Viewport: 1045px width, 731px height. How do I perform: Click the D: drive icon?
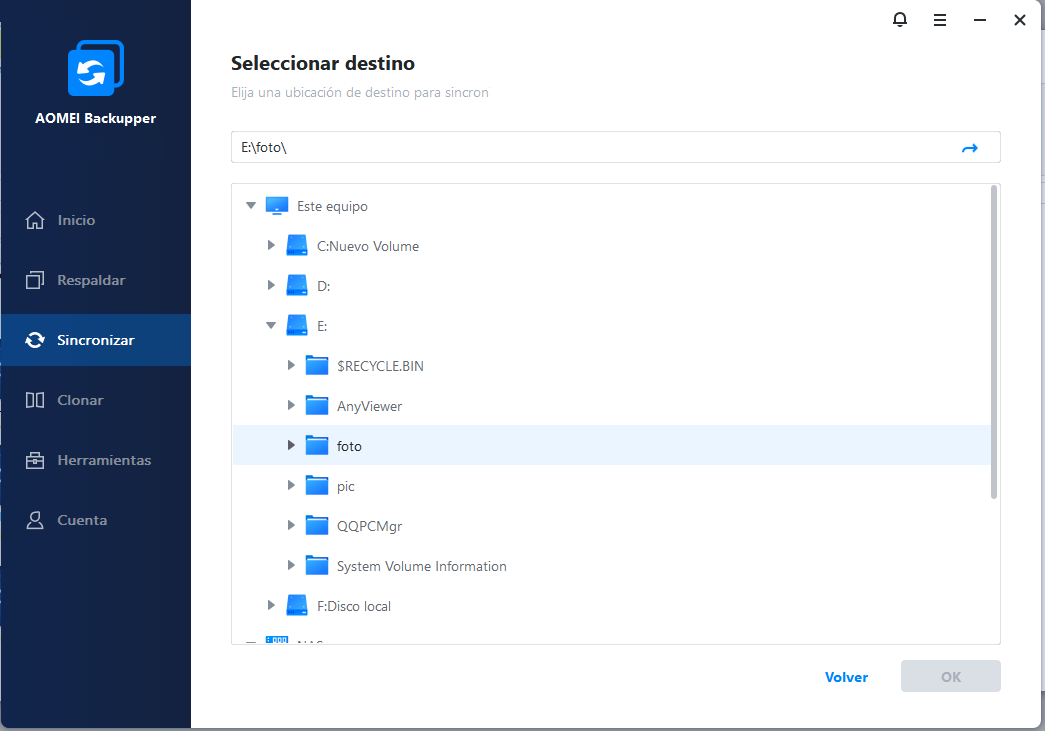(x=297, y=286)
